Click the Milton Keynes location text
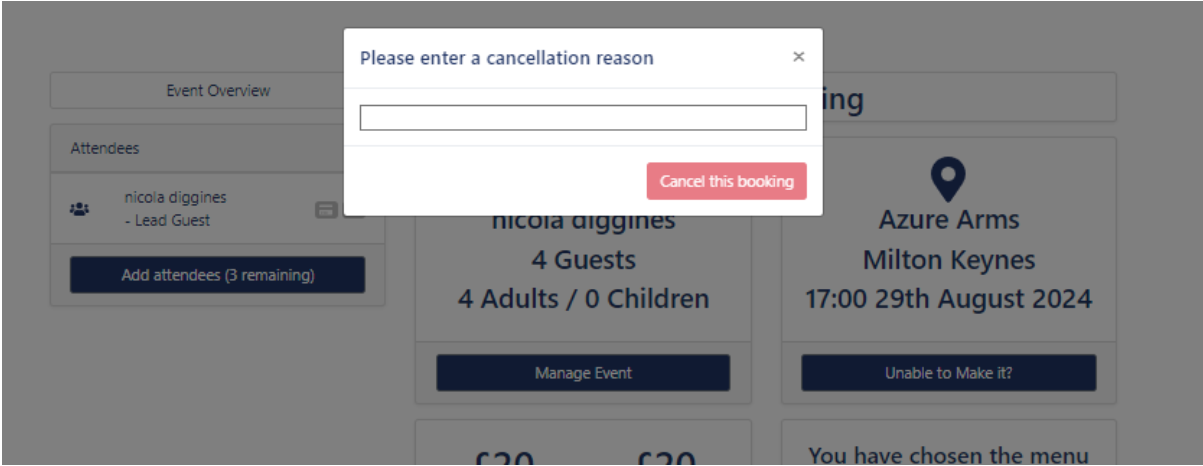The width and height of the screenshot is (1203, 466). [948, 261]
